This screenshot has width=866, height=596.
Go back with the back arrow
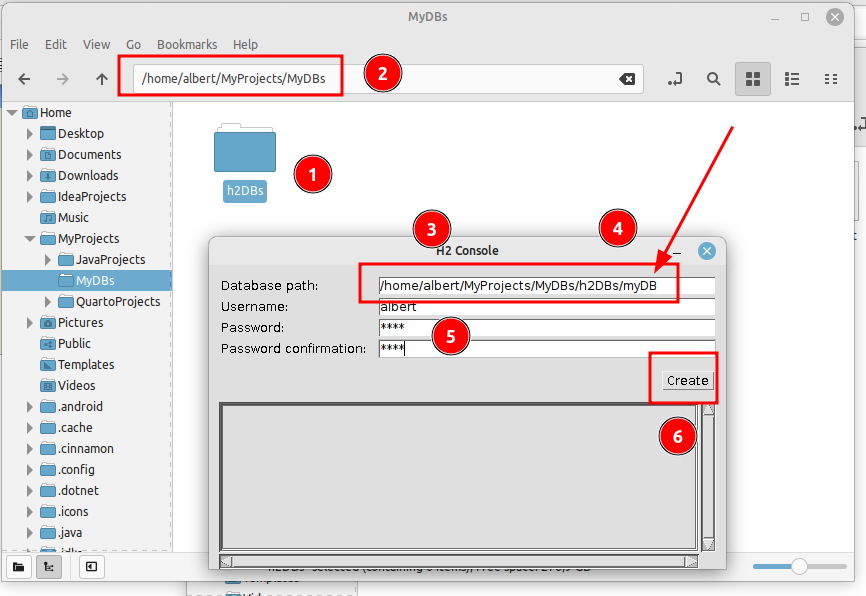pyautogui.click(x=24, y=79)
